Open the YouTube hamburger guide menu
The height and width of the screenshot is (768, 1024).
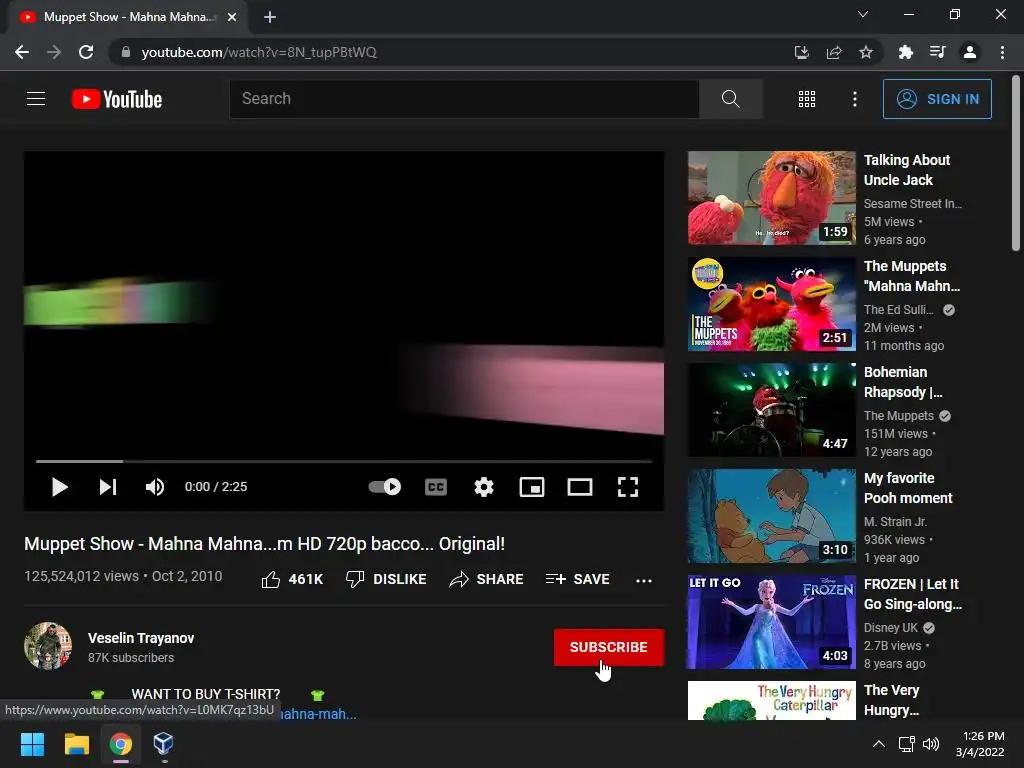pos(36,99)
